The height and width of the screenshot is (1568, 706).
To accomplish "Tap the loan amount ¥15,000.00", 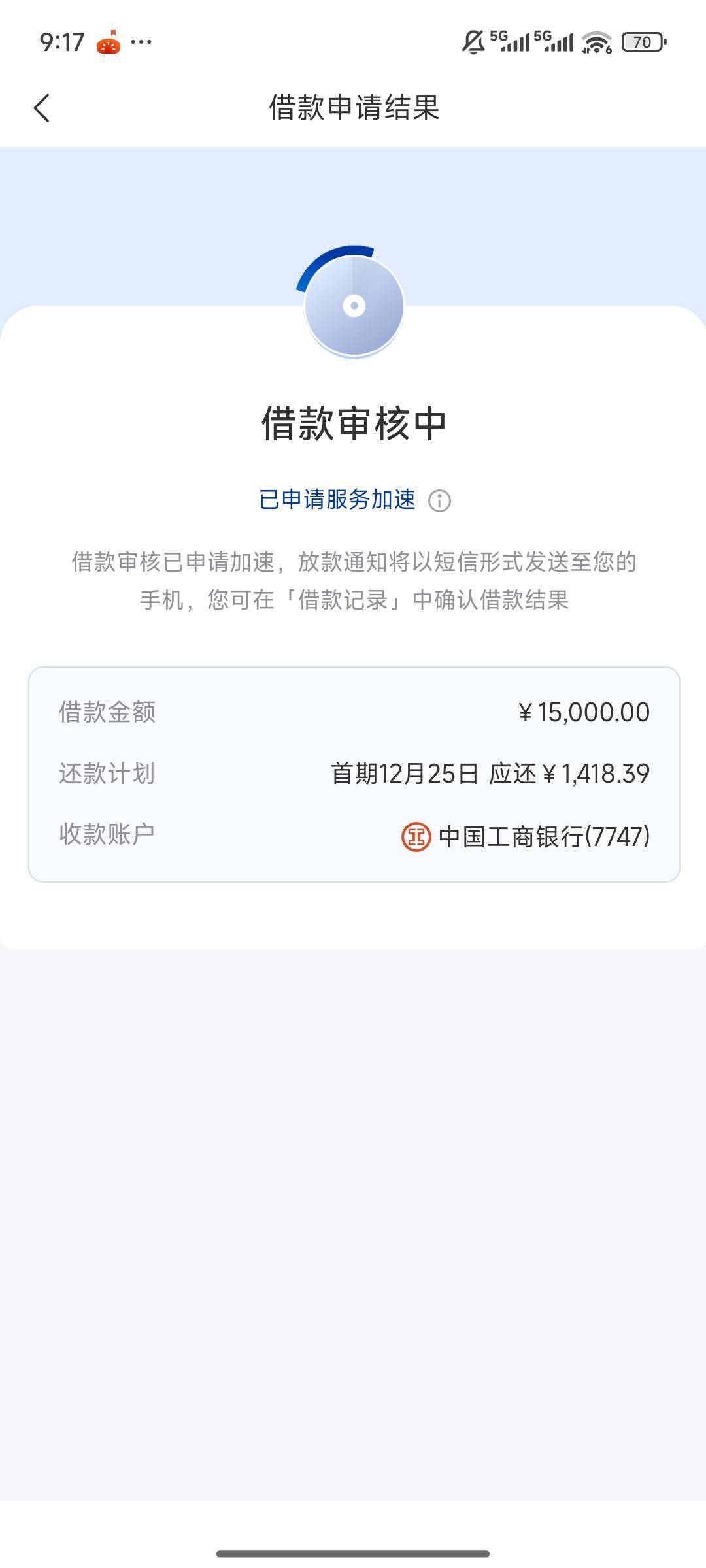I will (x=584, y=712).
